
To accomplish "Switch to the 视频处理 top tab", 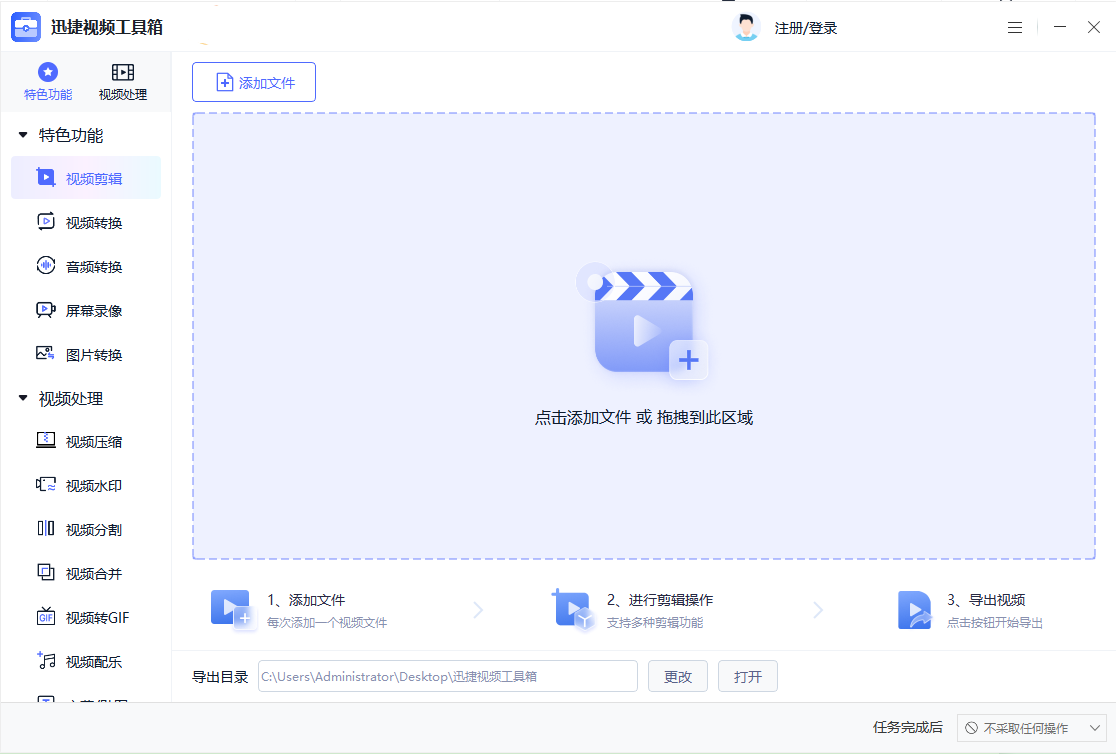I will [x=123, y=80].
